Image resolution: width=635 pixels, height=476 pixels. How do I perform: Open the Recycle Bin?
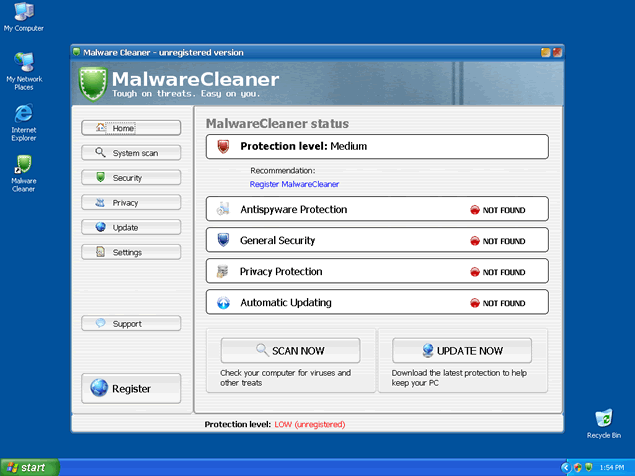[x=603, y=418]
